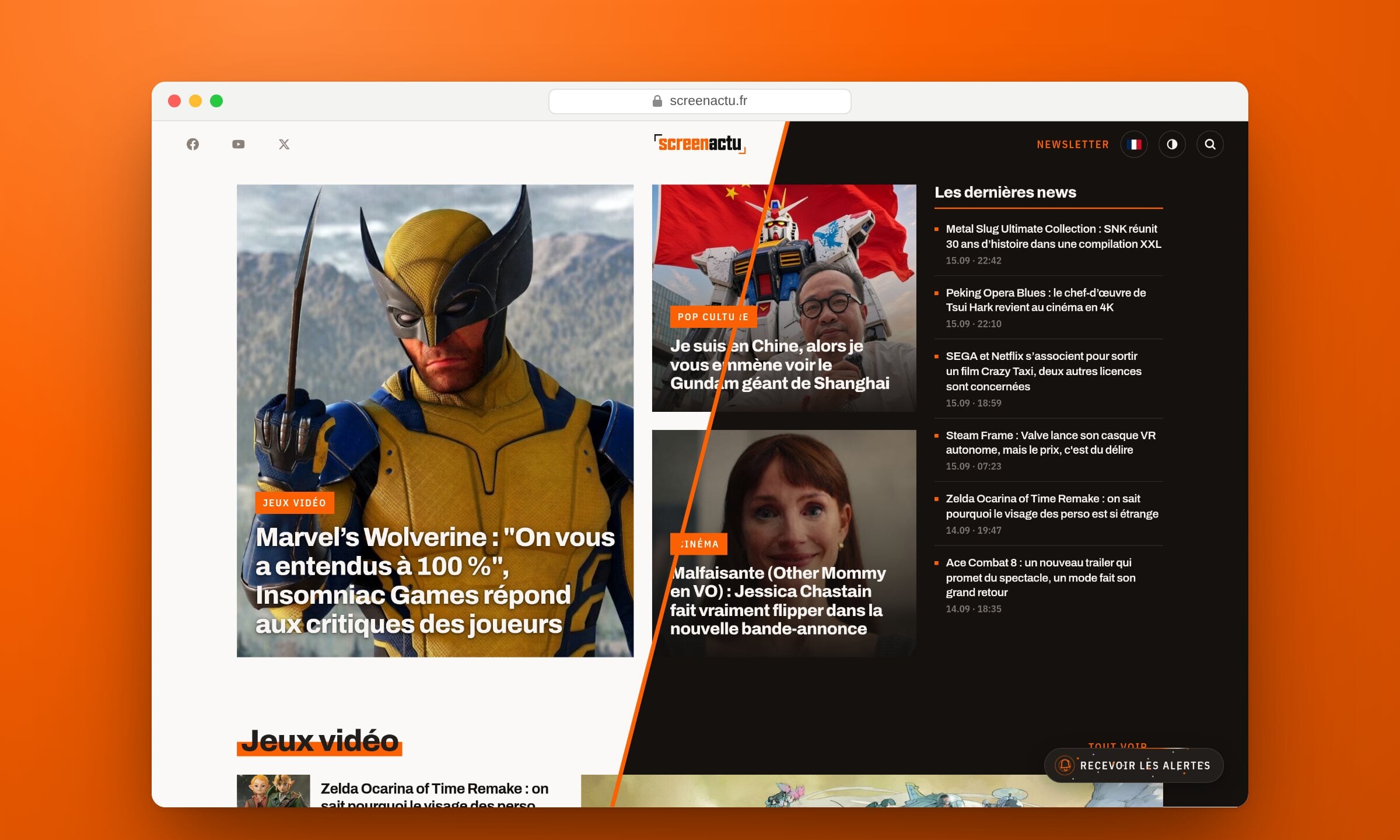Click the wide illustrated banner image at the bottom

871,791
